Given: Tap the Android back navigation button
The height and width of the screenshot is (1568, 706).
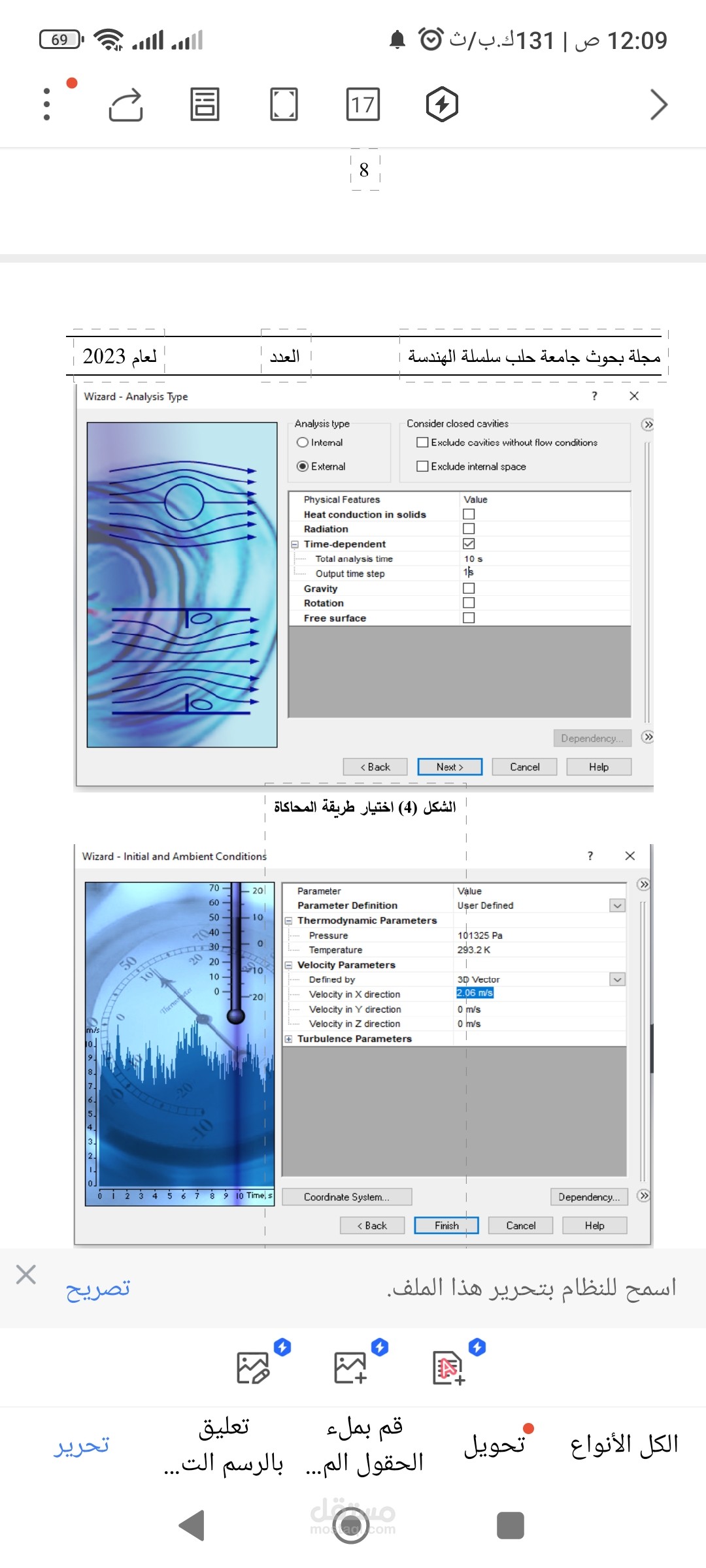Looking at the screenshot, I should pyautogui.click(x=192, y=1526).
